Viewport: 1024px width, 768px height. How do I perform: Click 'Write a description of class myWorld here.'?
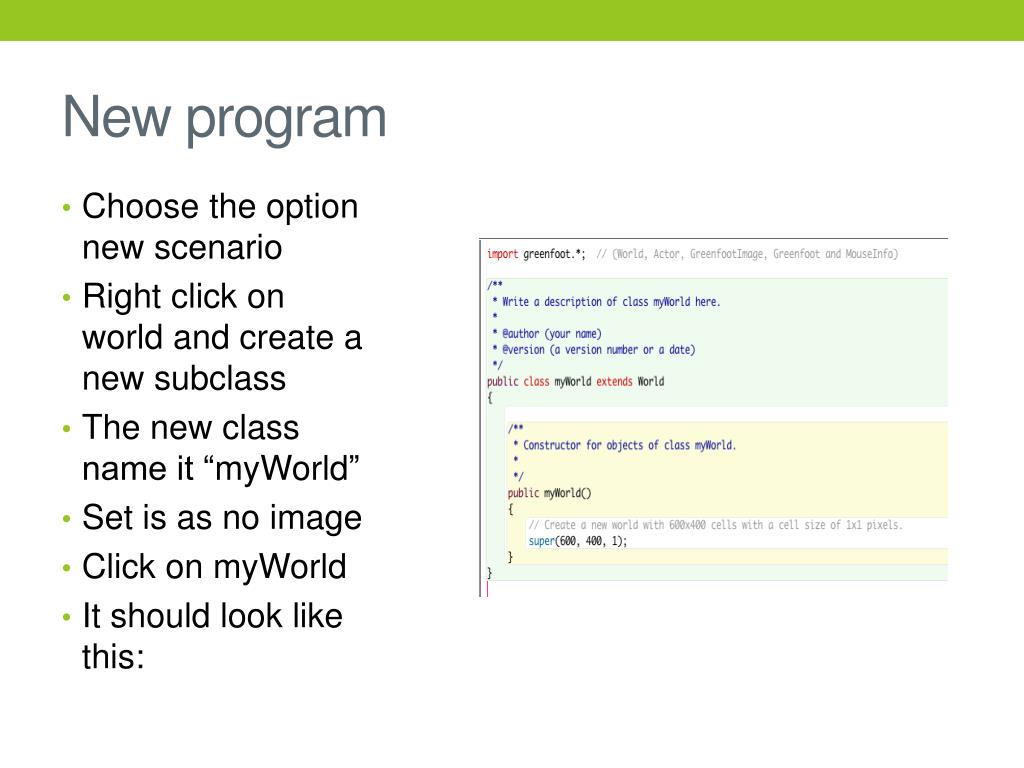coord(611,302)
